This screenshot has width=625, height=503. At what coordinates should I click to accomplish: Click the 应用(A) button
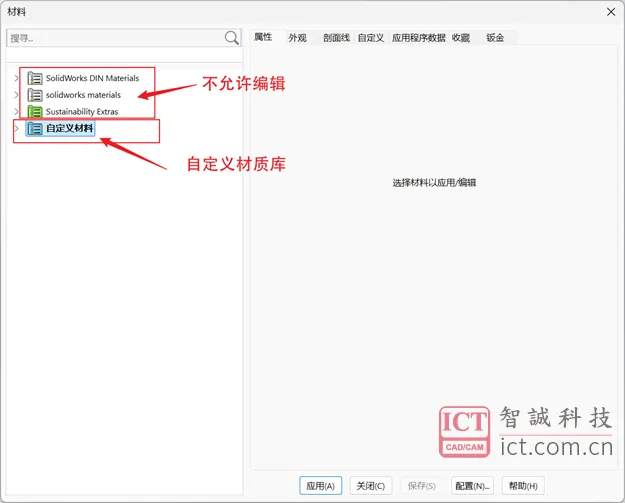(320, 486)
